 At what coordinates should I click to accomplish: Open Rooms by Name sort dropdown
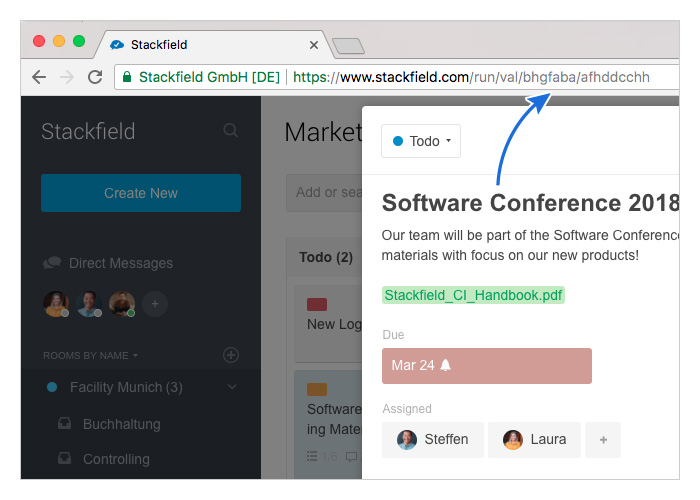(90, 355)
